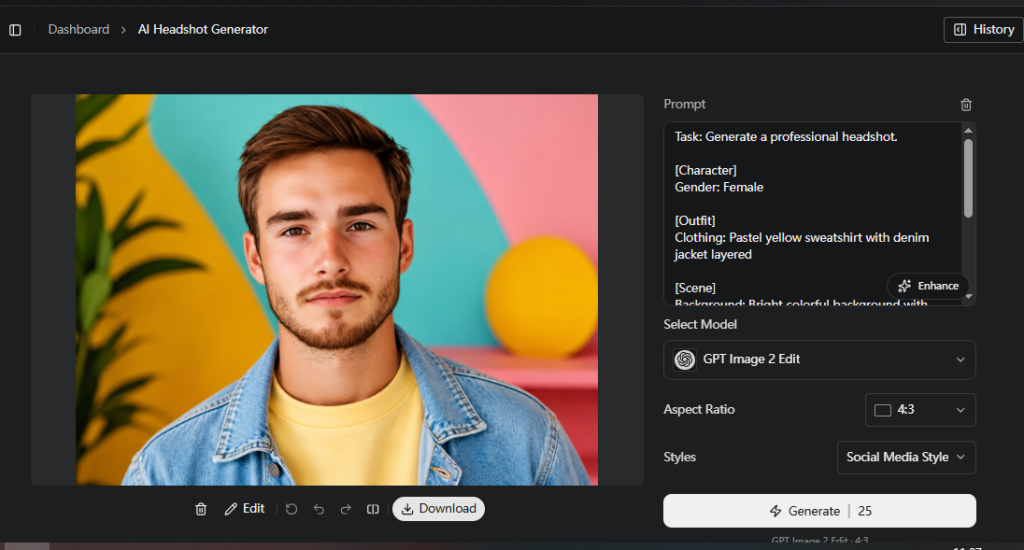This screenshot has height=550, width=1024.
Task: Click the undo arrow icon
Action: point(319,509)
